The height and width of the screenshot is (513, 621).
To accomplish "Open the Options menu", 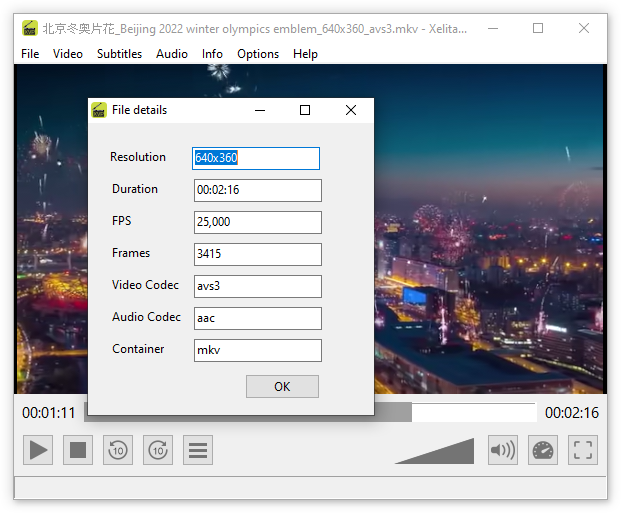I will [258, 54].
